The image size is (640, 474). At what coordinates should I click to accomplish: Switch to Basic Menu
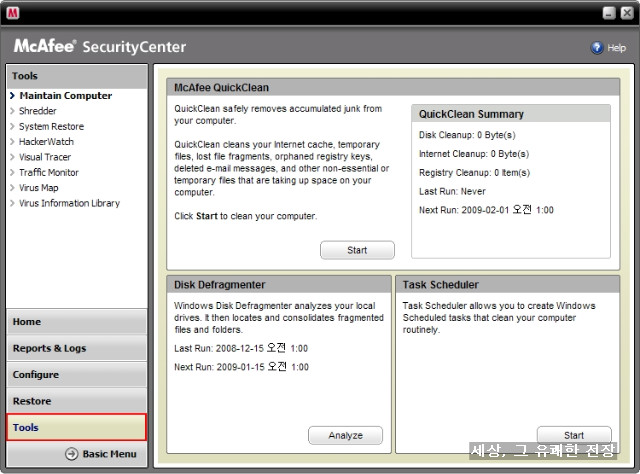pos(109,454)
